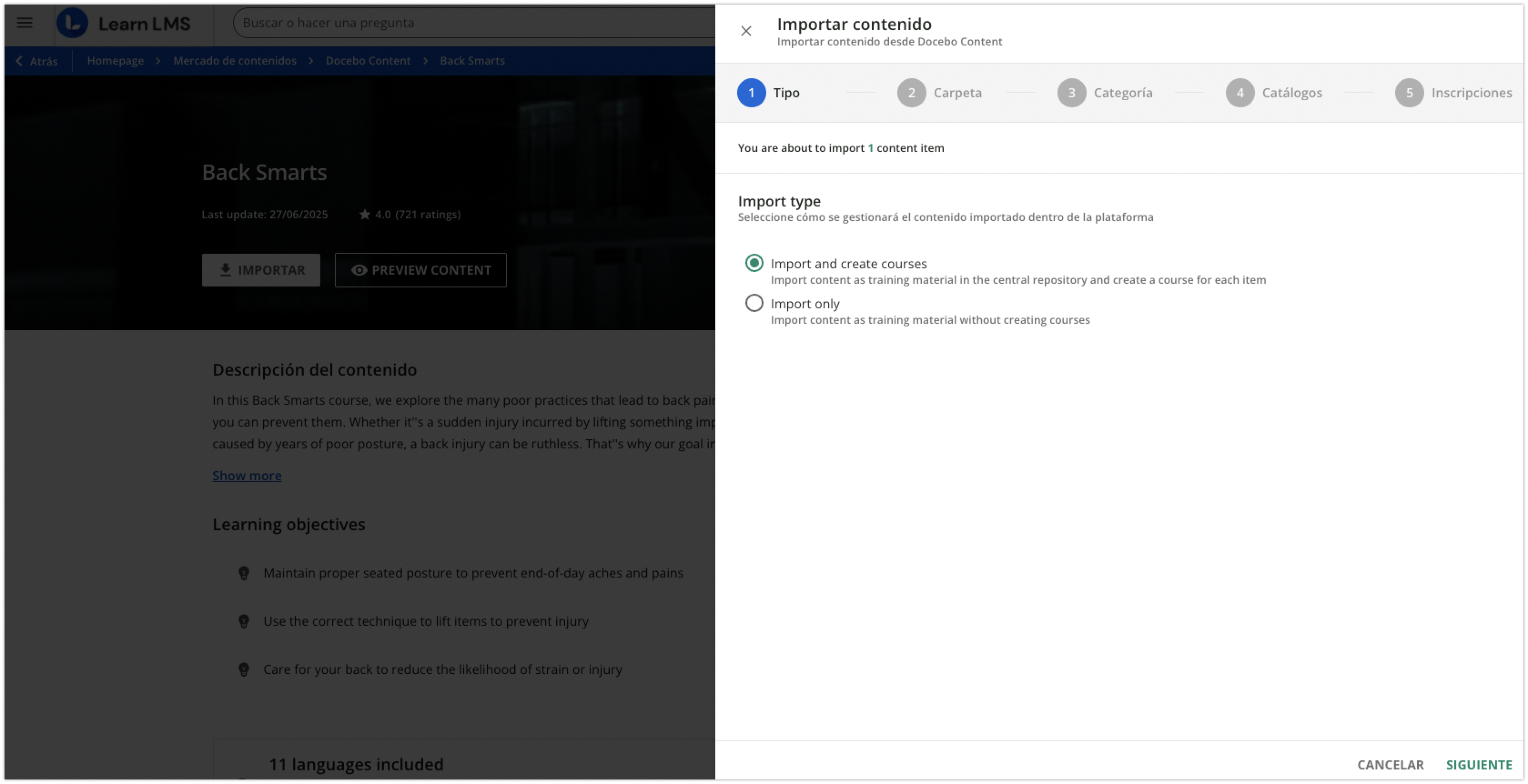Go to step 4 Catálogos
The width and height of the screenshot is (1528, 784).
(1240, 93)
